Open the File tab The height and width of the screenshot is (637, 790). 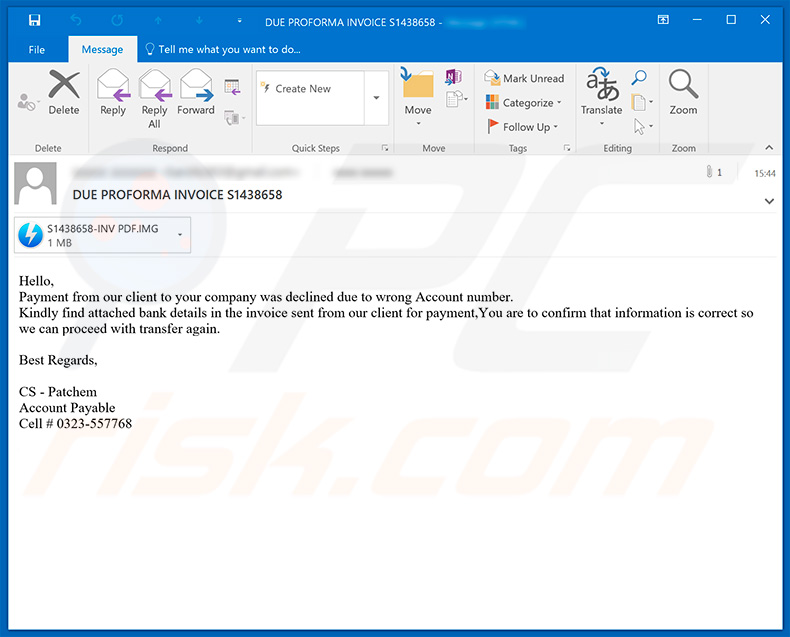(36, 49)
